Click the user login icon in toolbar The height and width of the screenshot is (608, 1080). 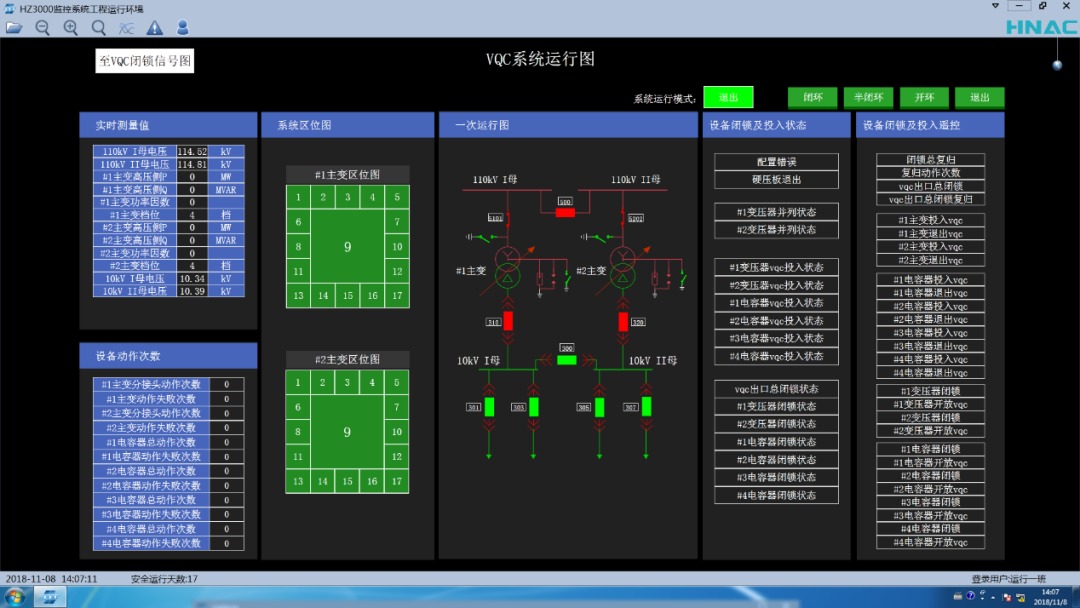pyautogui.click(x=182, y=28)
